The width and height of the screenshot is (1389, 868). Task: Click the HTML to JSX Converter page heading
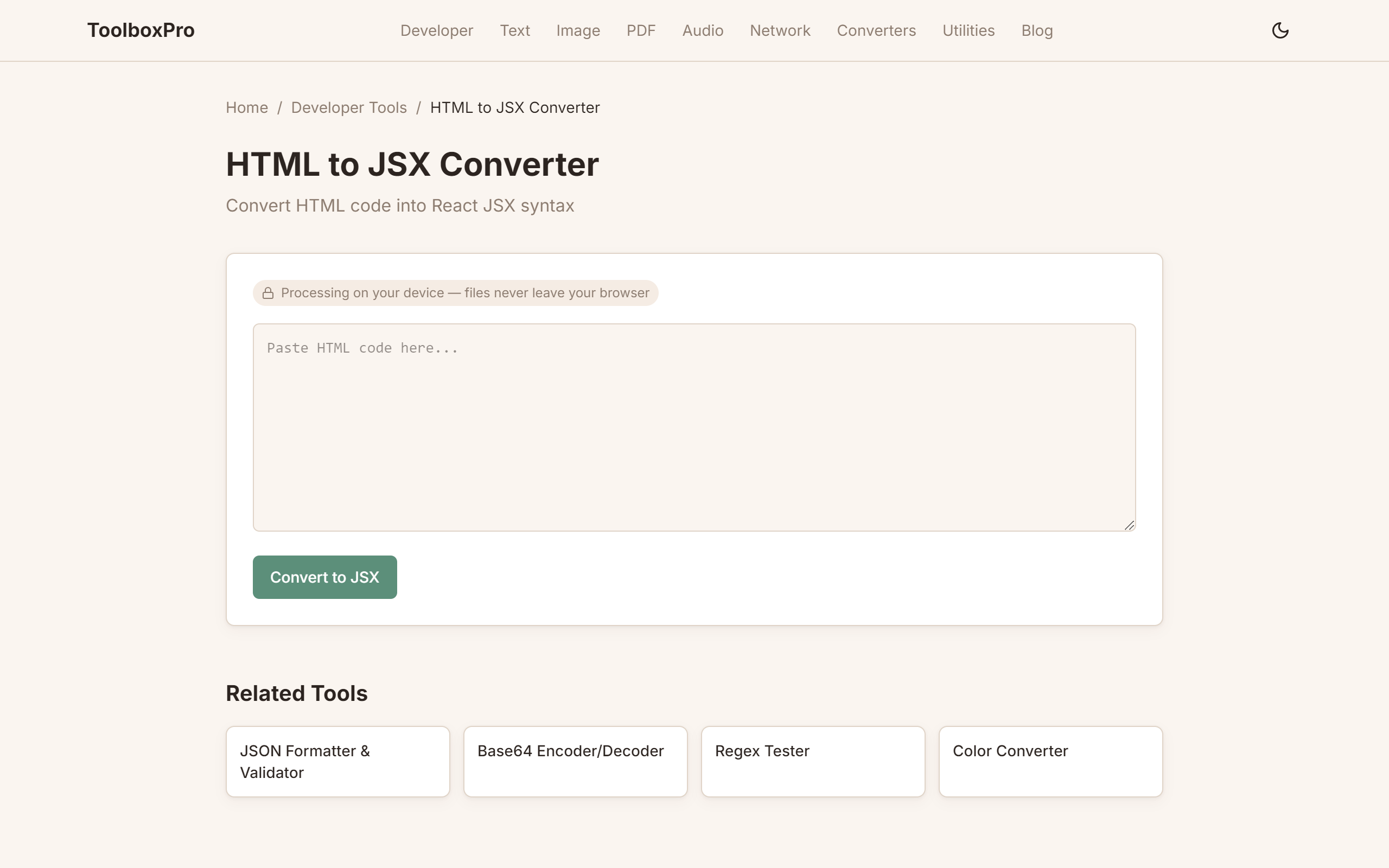tap(412, 164)
